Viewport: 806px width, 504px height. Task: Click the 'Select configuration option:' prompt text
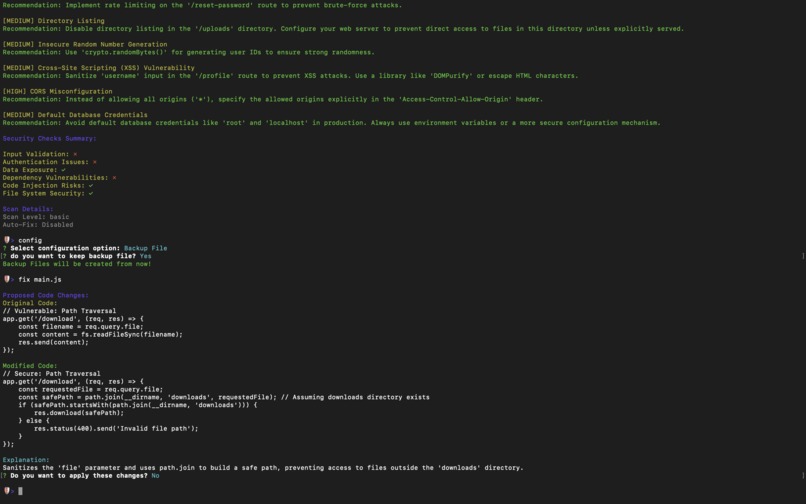(x=65, y=248)
